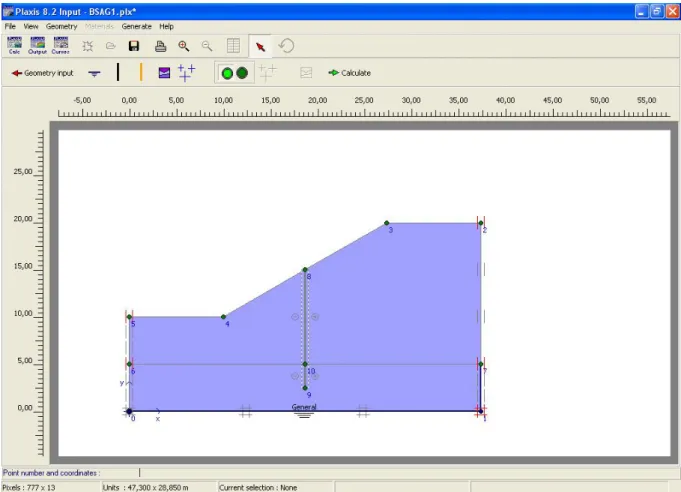This screenshot has height=492, width=681.
Task: Zoom in with the magnifier icon
Action: tap(184, 46)
